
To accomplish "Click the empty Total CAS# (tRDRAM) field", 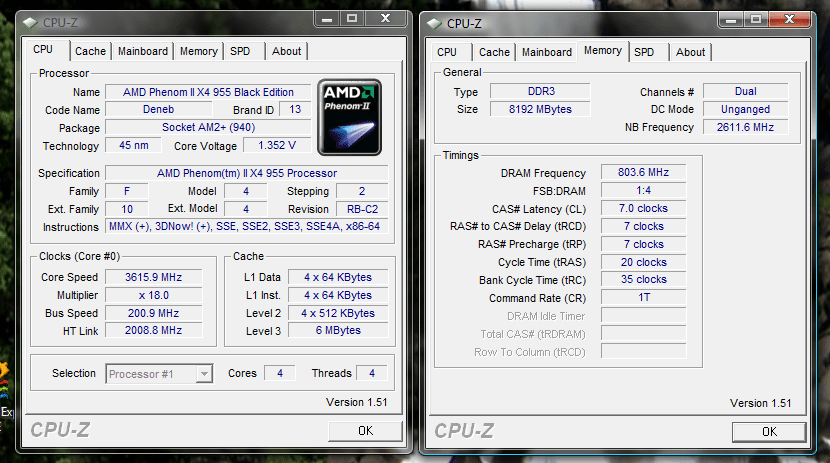I will point(643,333).
